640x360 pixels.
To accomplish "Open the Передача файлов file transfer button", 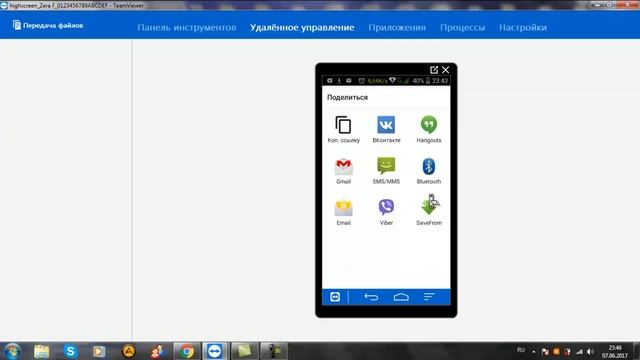I will coord(48,25).
